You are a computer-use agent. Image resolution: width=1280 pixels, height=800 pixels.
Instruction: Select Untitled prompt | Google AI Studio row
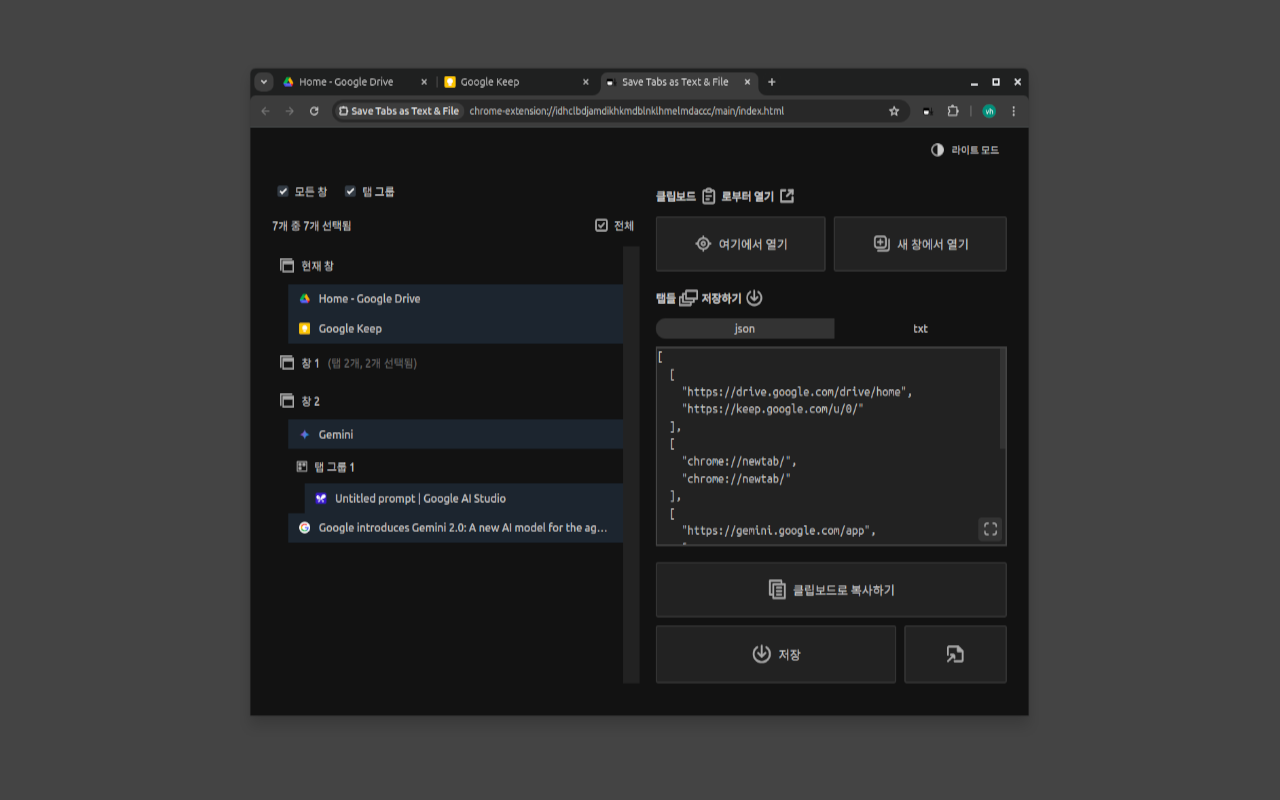(x=464, y=498)
